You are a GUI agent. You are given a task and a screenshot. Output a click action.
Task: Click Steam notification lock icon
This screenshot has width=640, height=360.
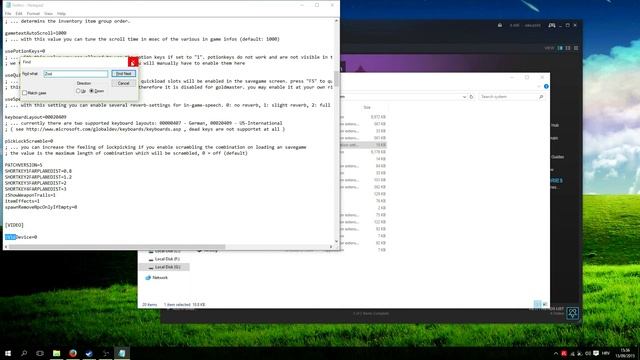pyautogui.click(x=500, y=25)
